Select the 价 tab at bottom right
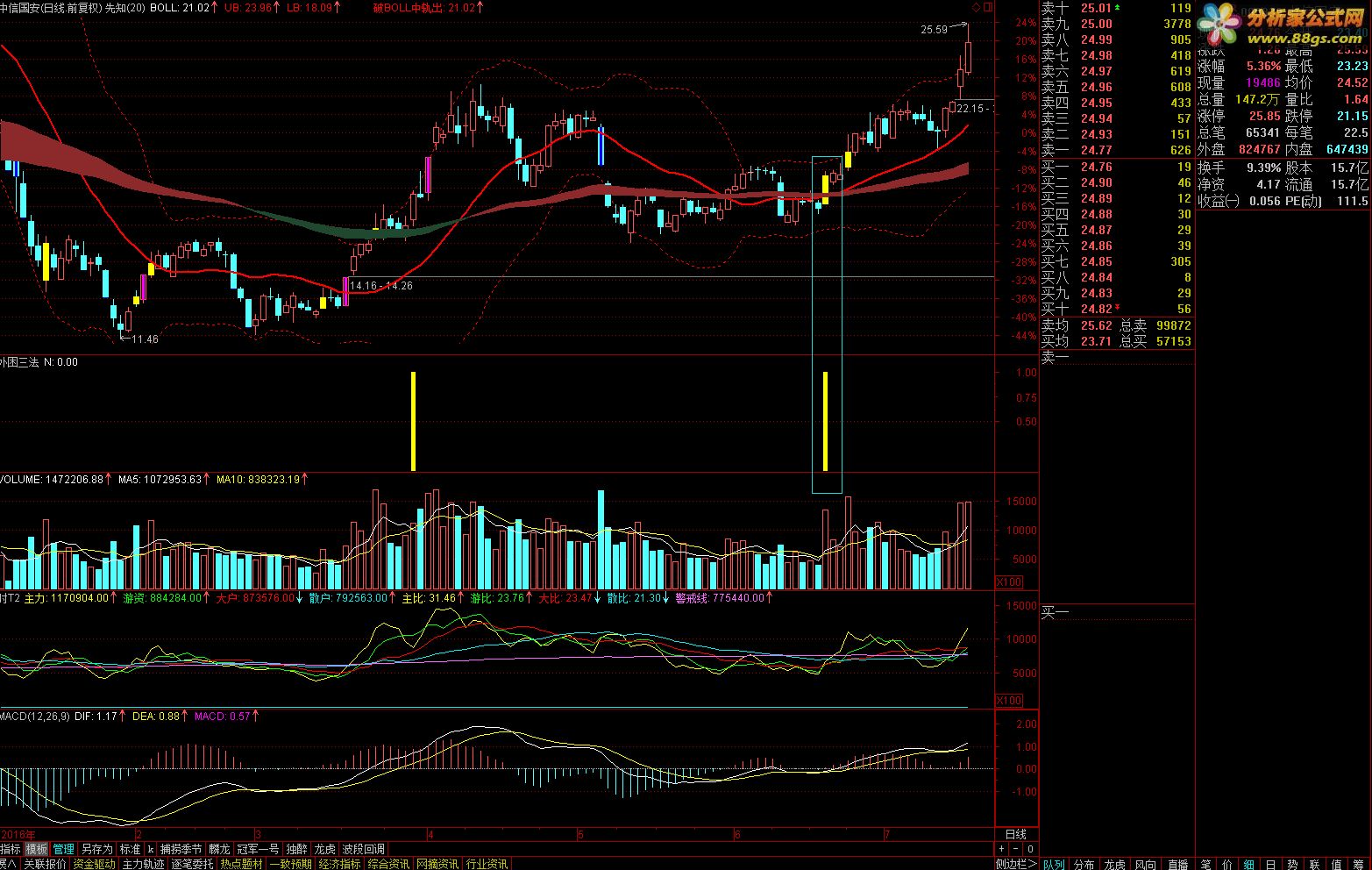Image resolution: width=1372 pixels, height=870 pixels. tap(1227, 864)
